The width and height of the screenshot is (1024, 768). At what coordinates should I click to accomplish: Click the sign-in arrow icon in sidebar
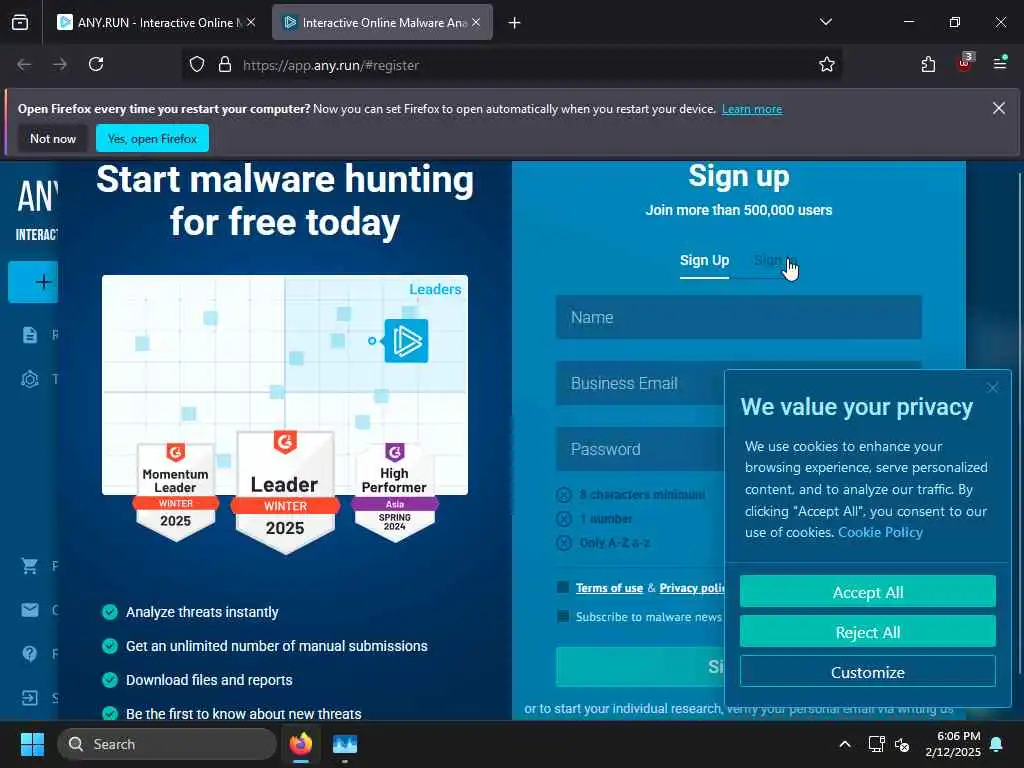click(x=30, y=698)
